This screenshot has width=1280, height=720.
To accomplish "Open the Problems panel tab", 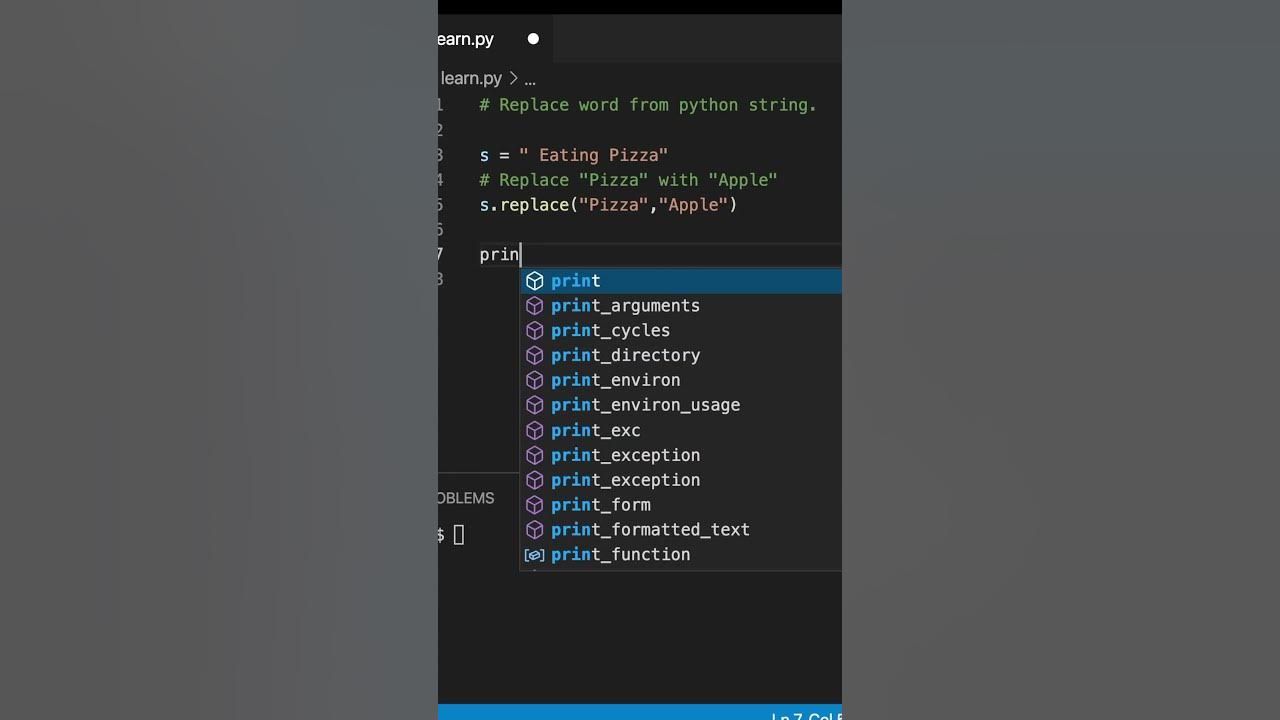I will point(466,498).
